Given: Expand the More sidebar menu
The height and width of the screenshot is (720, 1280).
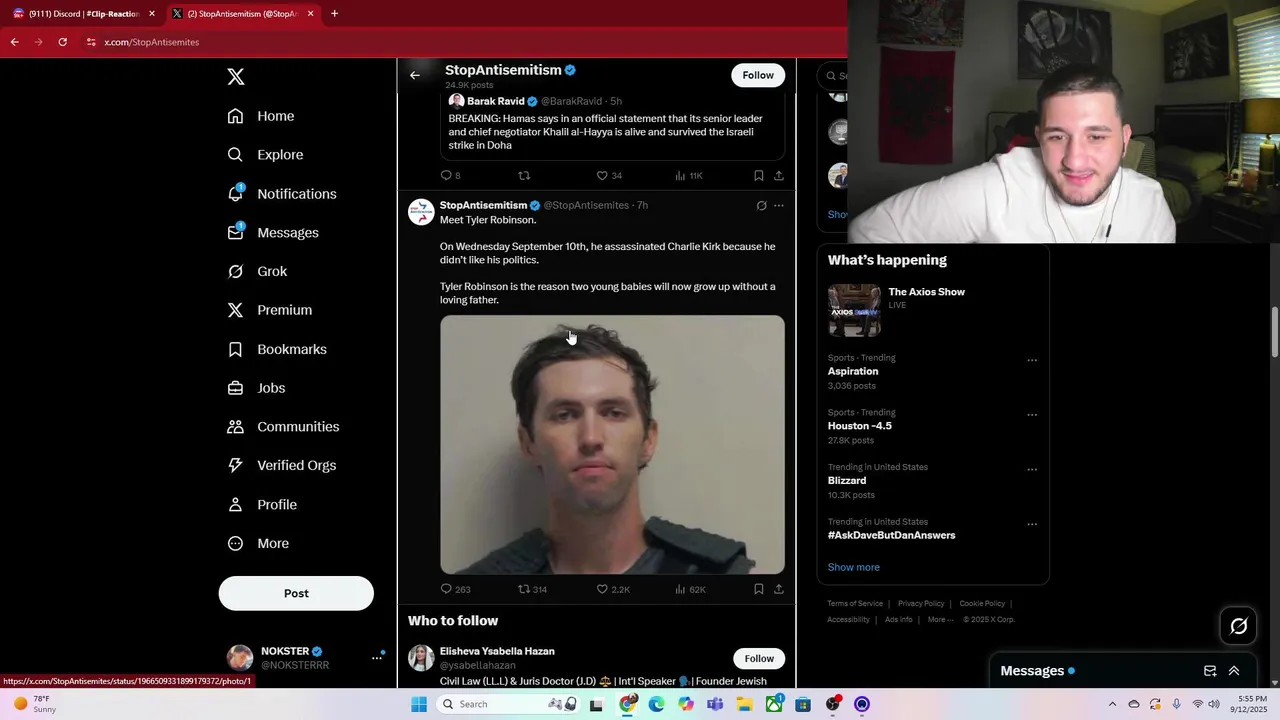Looking at the screenshot, I should (258, 544).
